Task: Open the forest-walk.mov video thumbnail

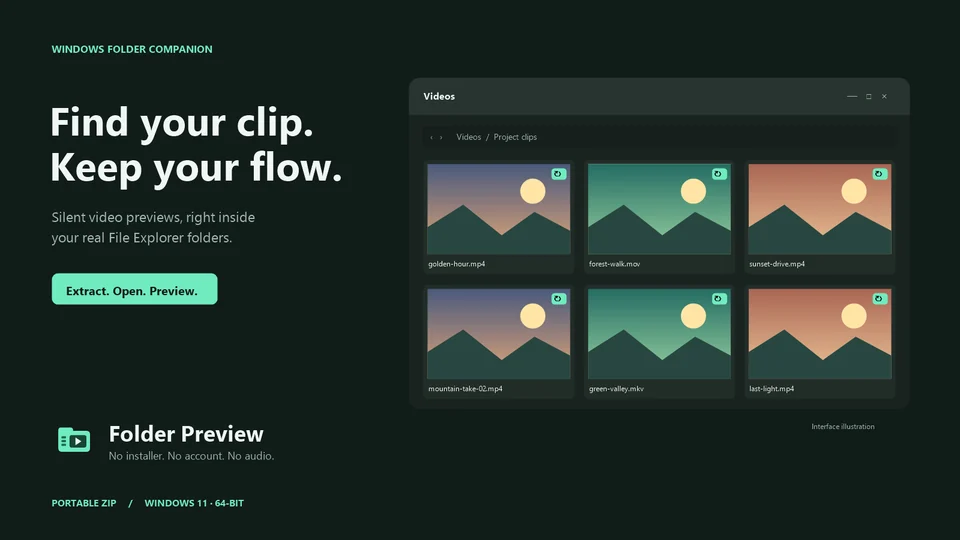Action: (x=659, y=209)
